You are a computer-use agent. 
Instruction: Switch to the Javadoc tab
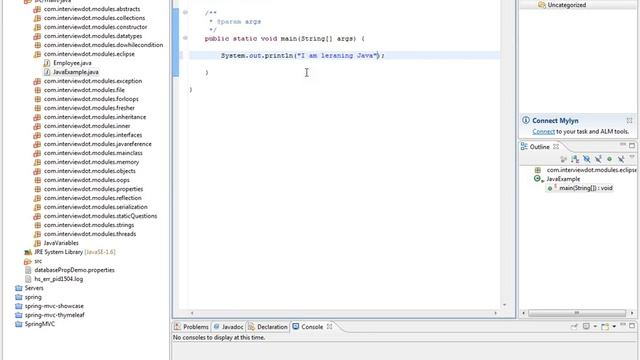pyautogui.click(x=229, y=327)
